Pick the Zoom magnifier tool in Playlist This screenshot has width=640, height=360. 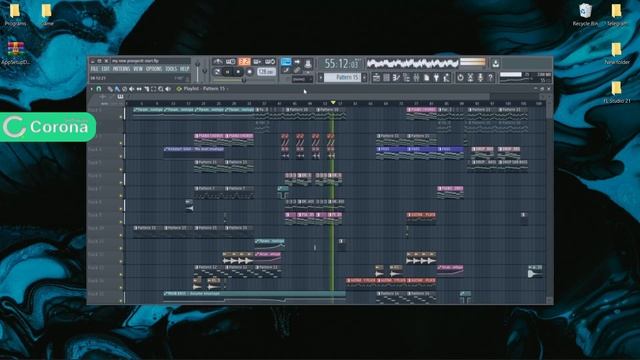pos(160,89)
